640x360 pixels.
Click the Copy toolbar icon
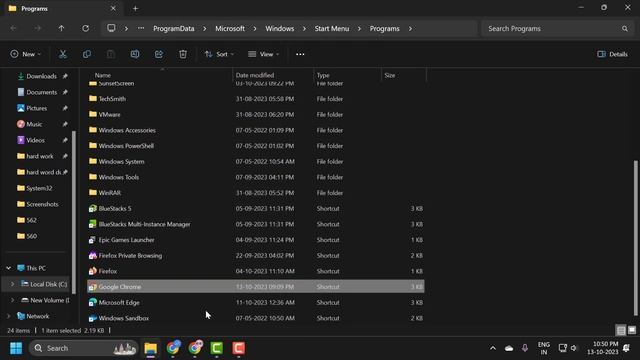pos(87,54)
